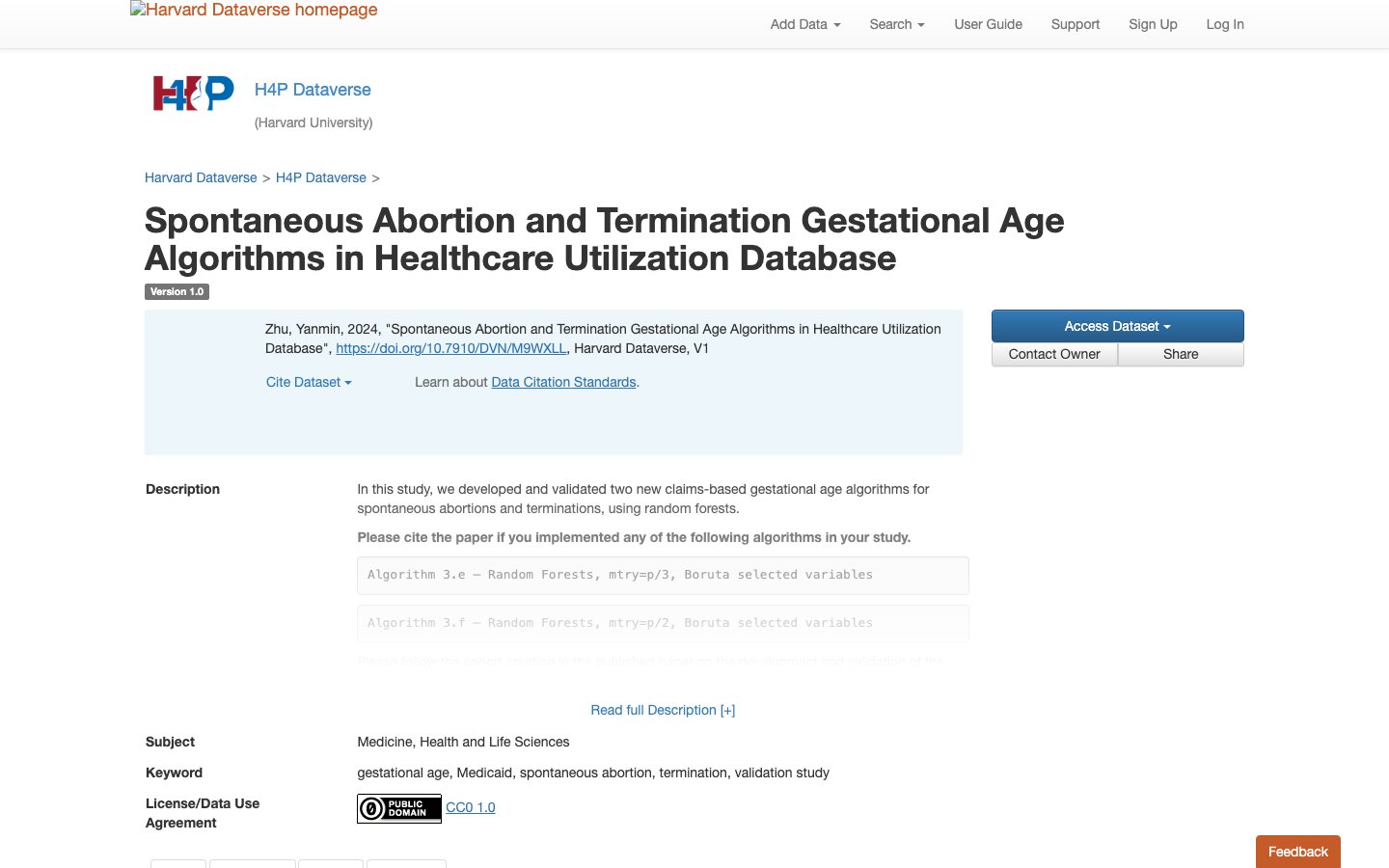1389x868 pixels.
Task: Open the Search dropdown in navbar
Action: tap(897, 24)
